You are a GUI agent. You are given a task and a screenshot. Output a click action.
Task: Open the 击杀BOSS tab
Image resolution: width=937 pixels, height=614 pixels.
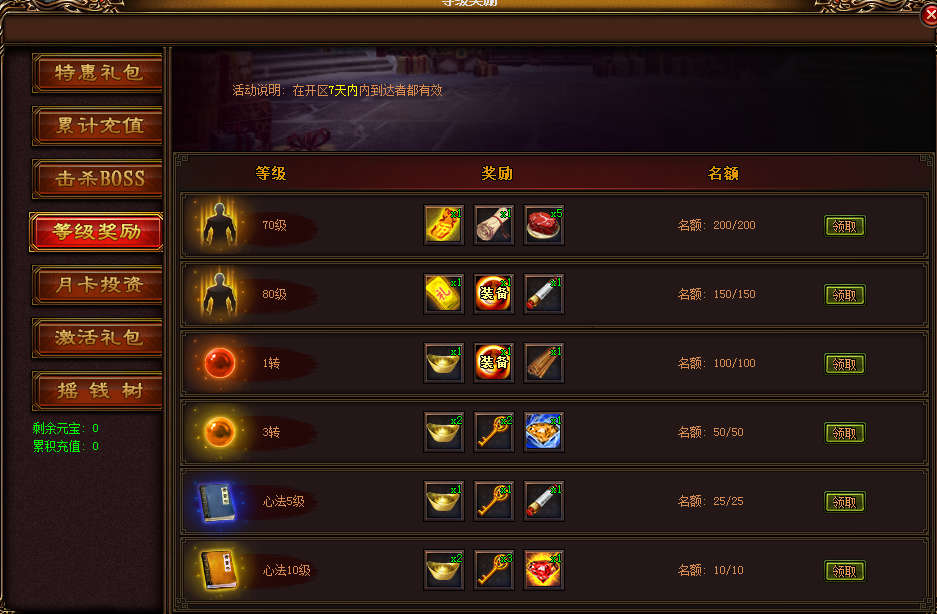(x=97, y=179)
